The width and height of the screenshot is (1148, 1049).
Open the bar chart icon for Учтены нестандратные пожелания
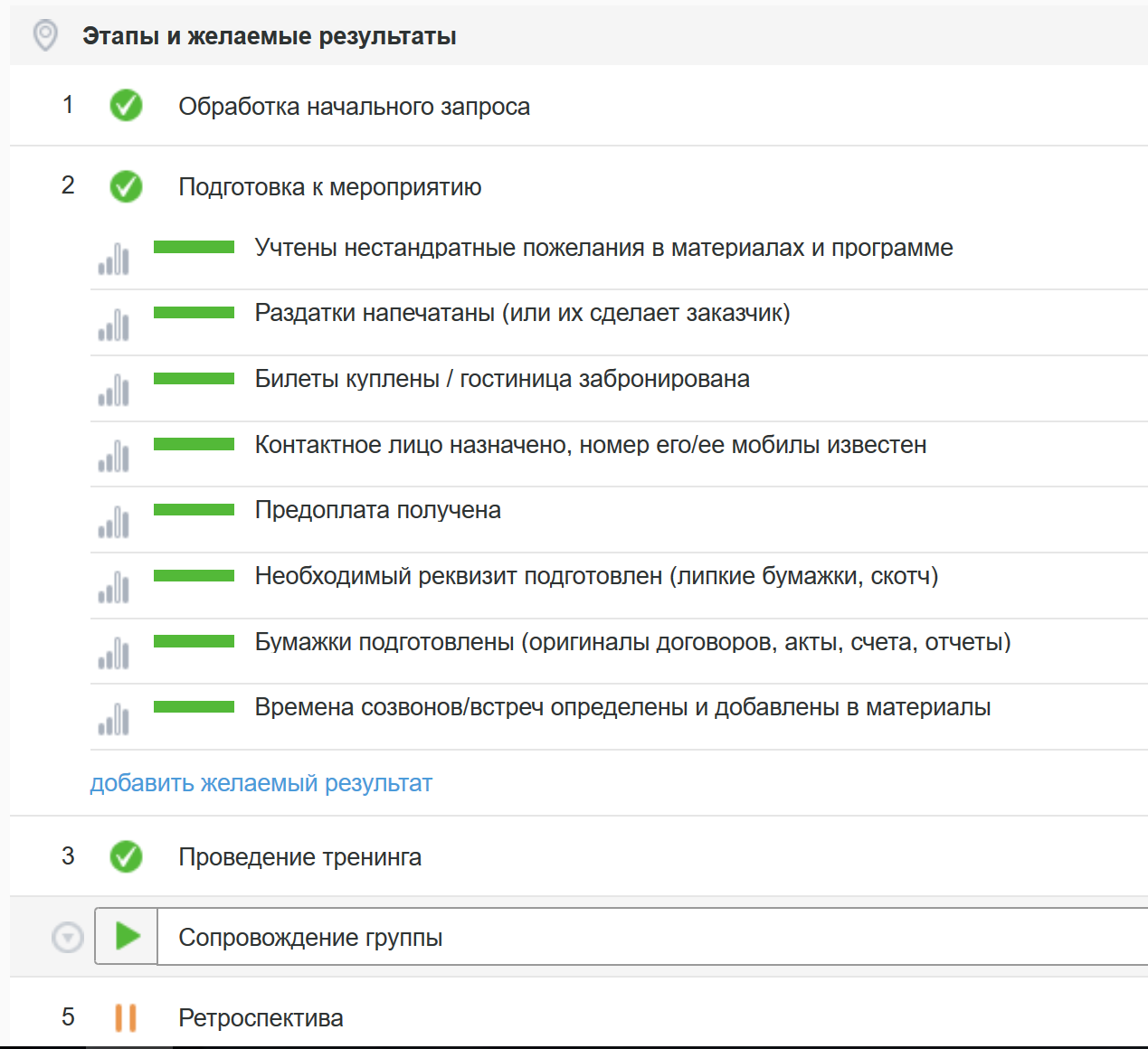[114, 259]
